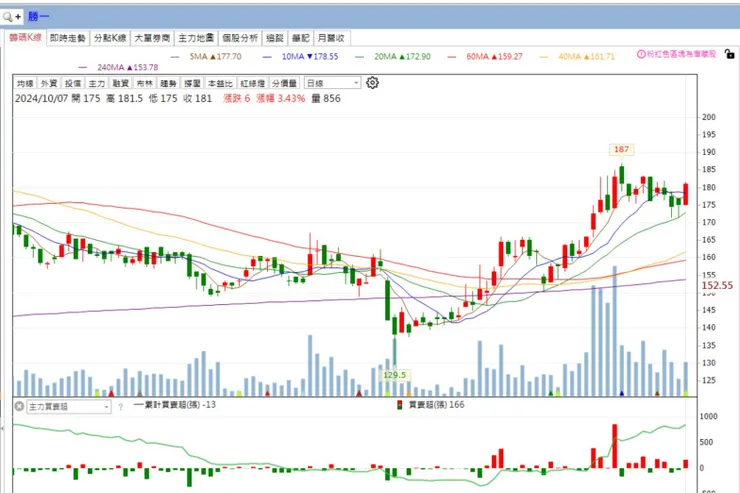Open the 月營收 tab
This screenshot has height=493, width=740.
(x=331, y=38)
